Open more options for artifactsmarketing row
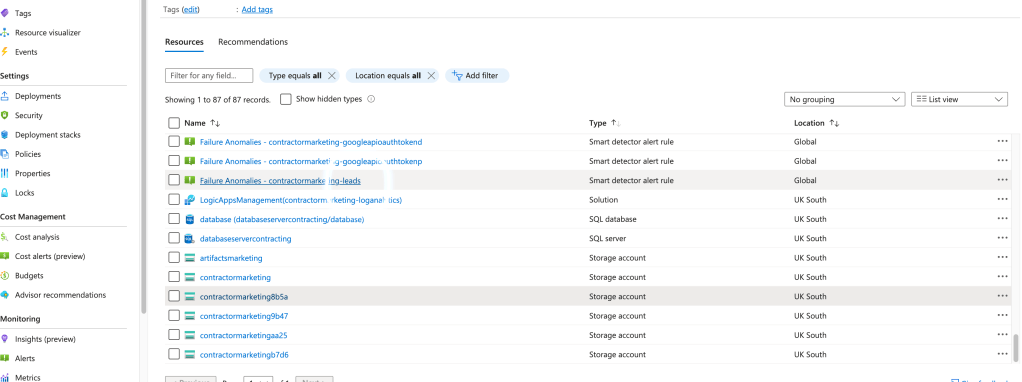Viewport: 1022px width, 382px height. pos(1002,257)
